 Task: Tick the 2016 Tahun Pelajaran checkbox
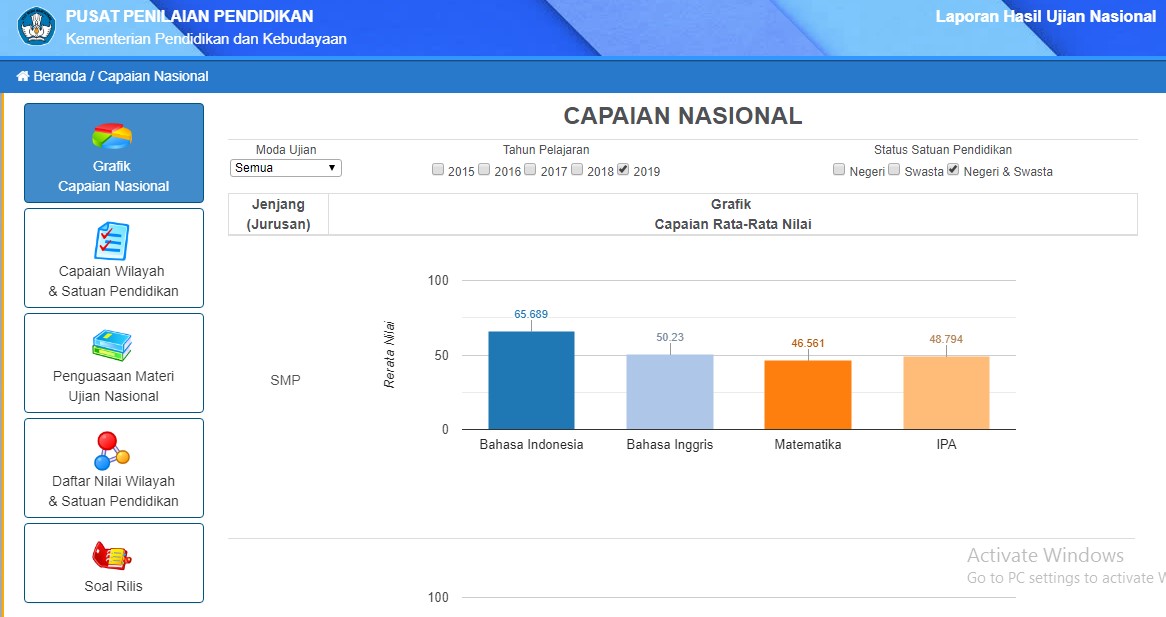pos(484,169)
